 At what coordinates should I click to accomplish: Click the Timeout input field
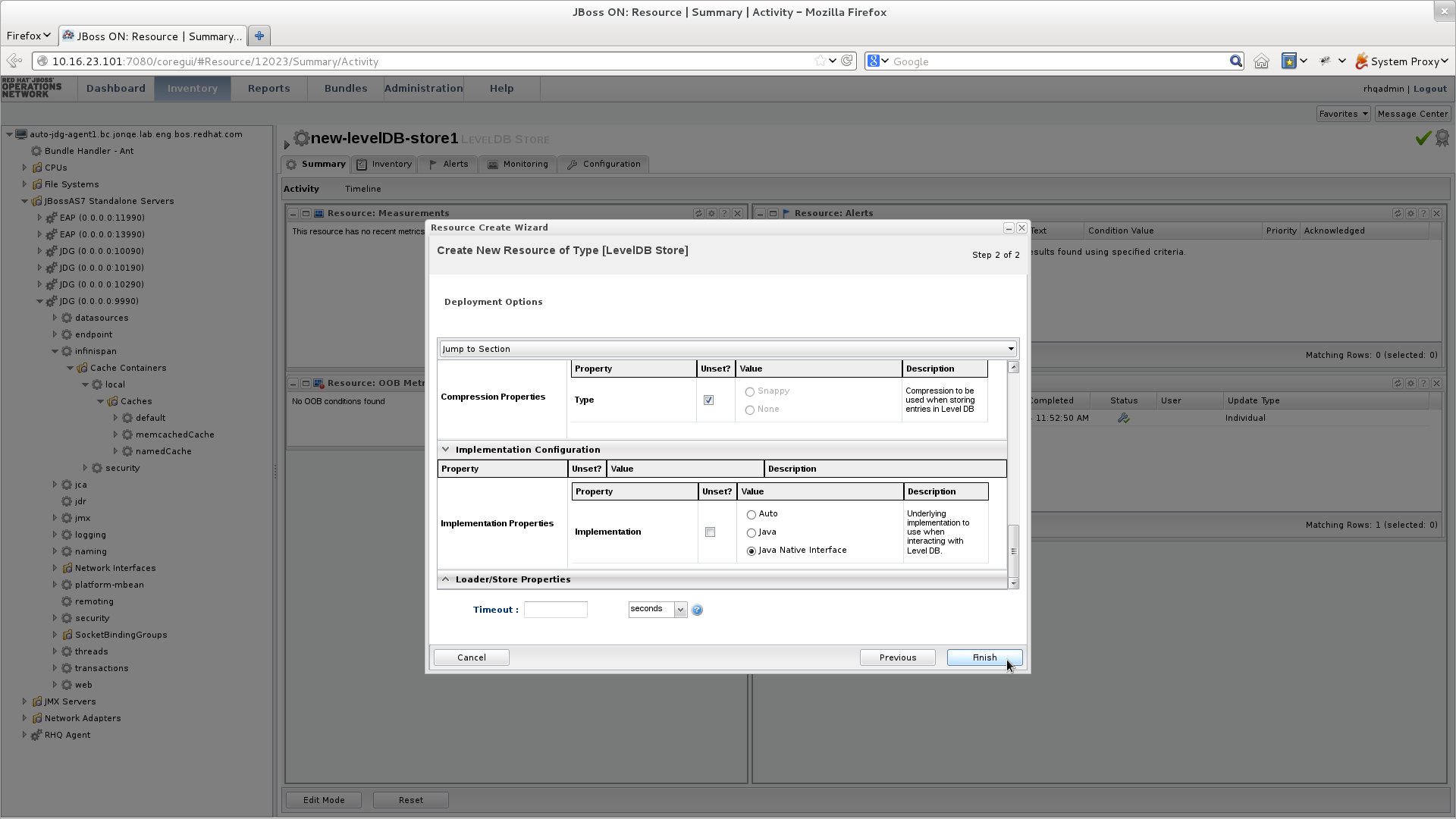[555, 609]
